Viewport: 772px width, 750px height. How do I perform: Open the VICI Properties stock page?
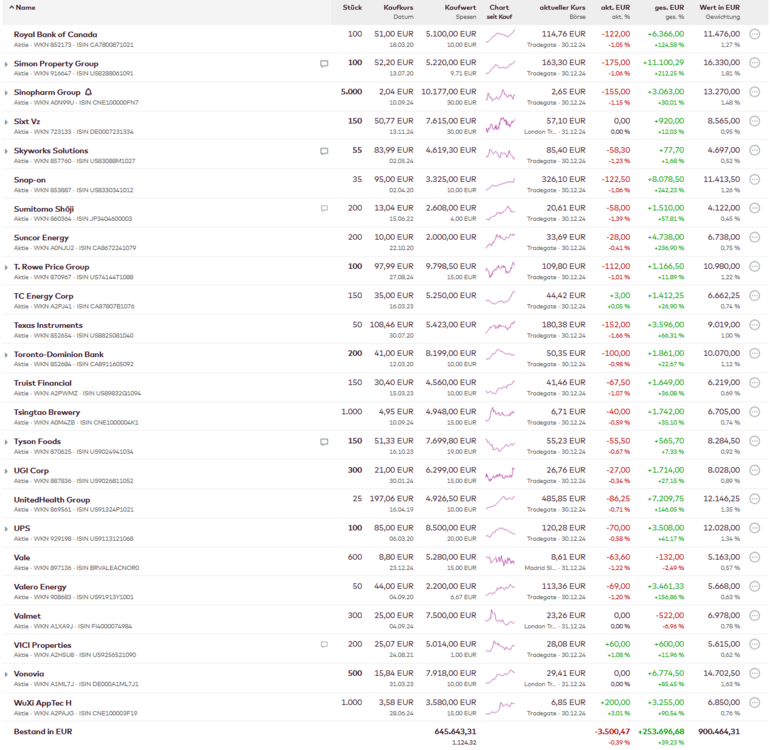pos(42,645)
